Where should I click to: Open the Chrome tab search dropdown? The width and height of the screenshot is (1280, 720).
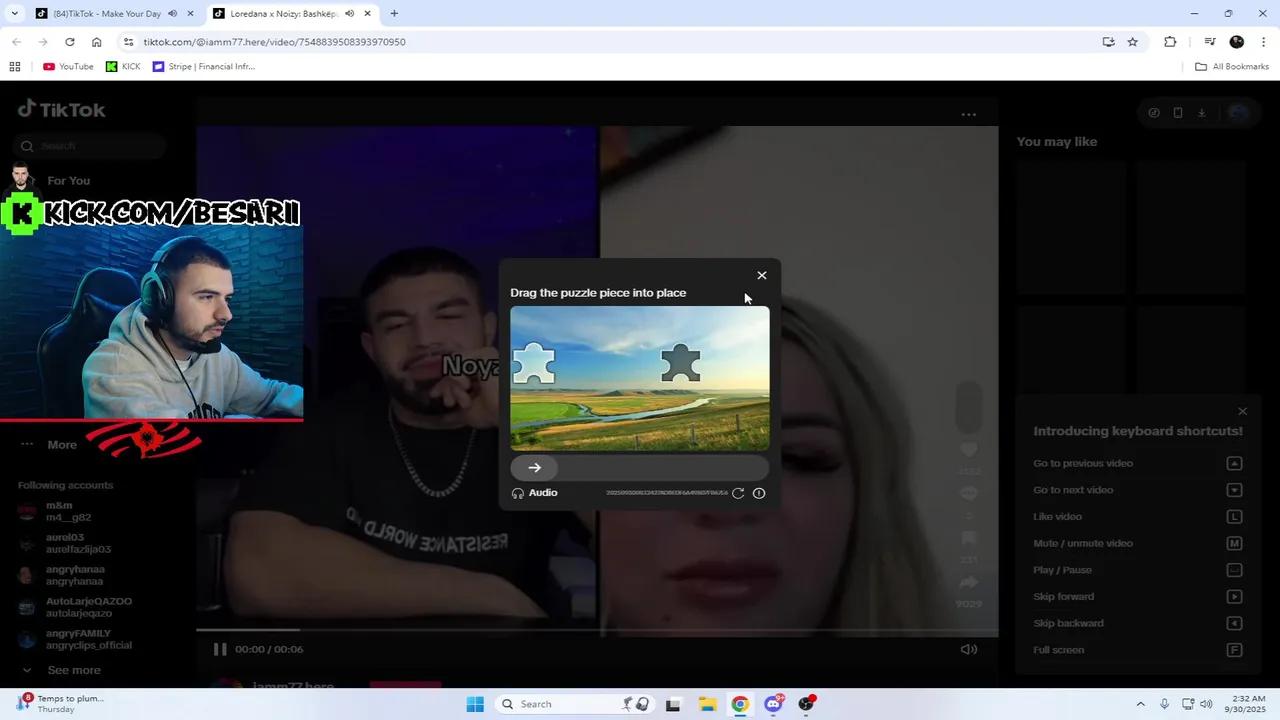pyautogui.click(x=15, y=14)
